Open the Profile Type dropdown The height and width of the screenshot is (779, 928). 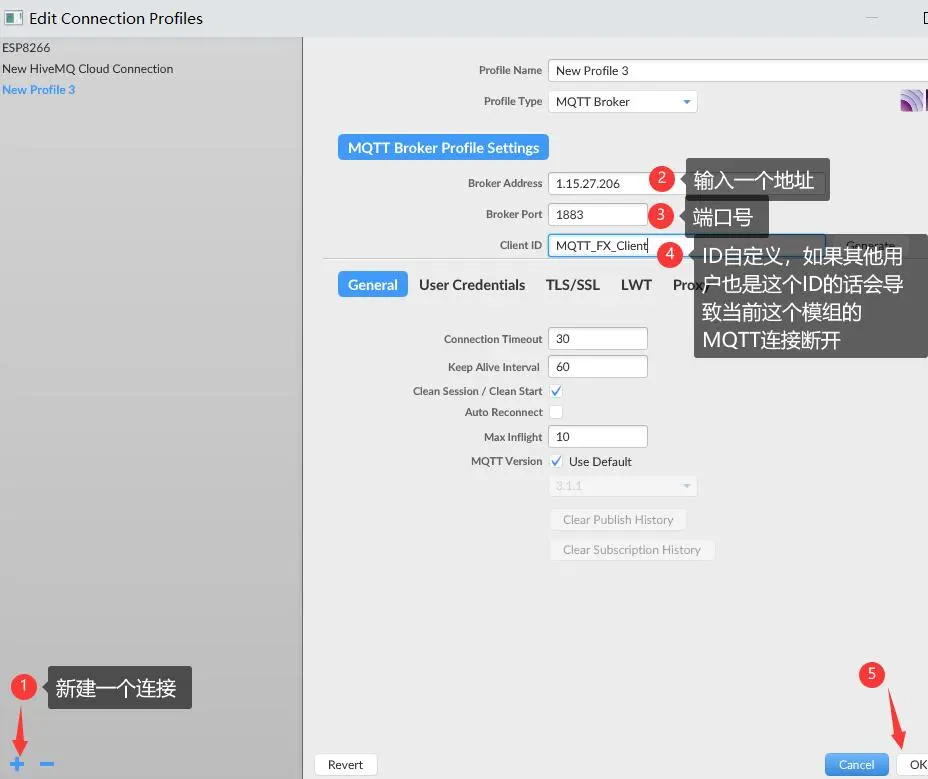click(622, 102)
